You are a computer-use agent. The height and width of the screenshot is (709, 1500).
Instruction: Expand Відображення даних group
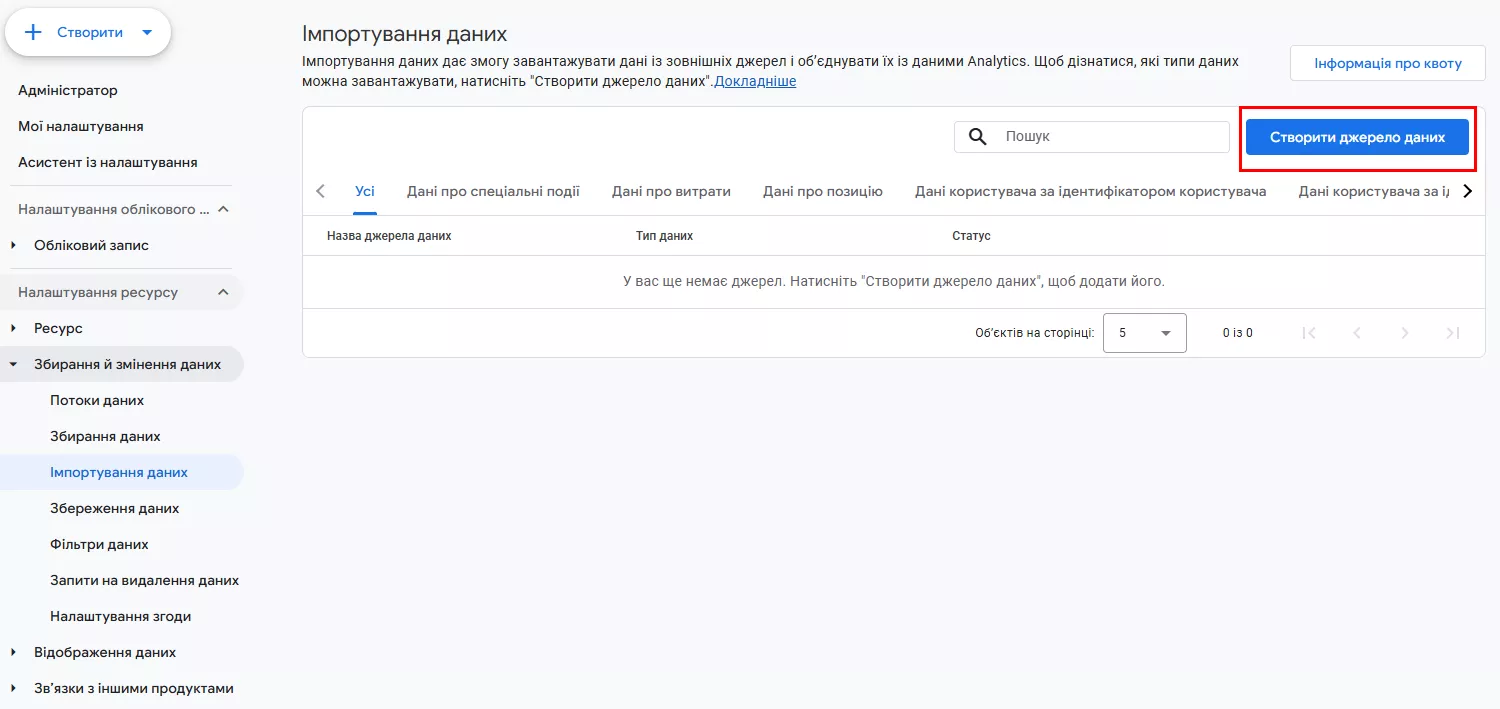[14, 652]
